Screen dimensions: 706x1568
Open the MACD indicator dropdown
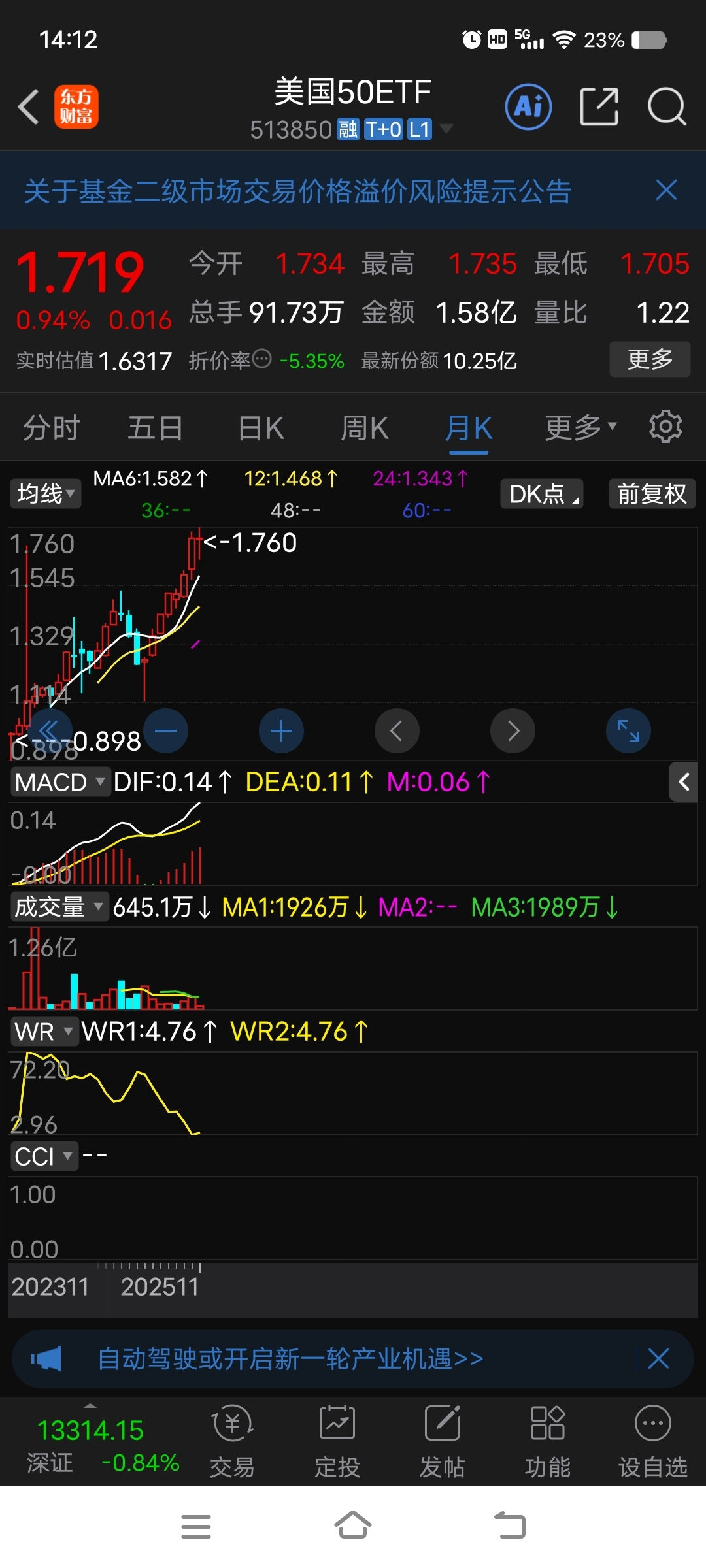click(x=60, y=782)
